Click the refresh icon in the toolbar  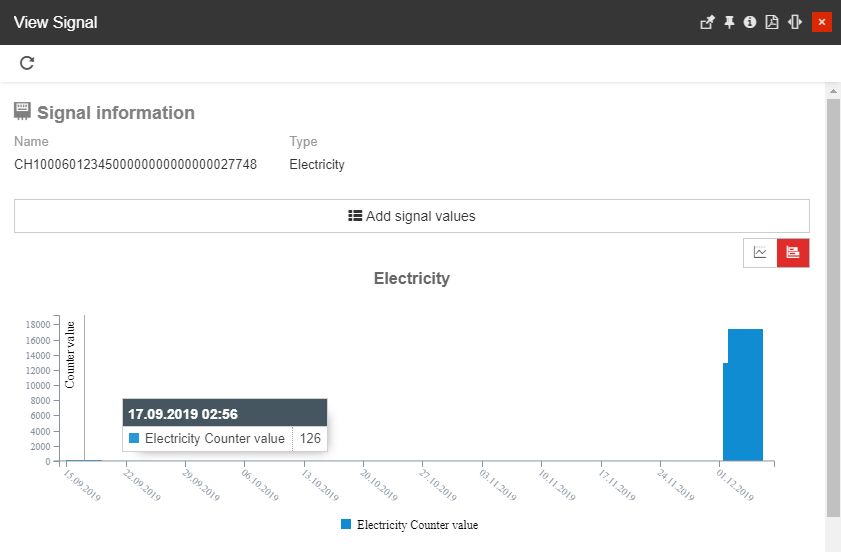pyautogui.click(x=27, y=63)
